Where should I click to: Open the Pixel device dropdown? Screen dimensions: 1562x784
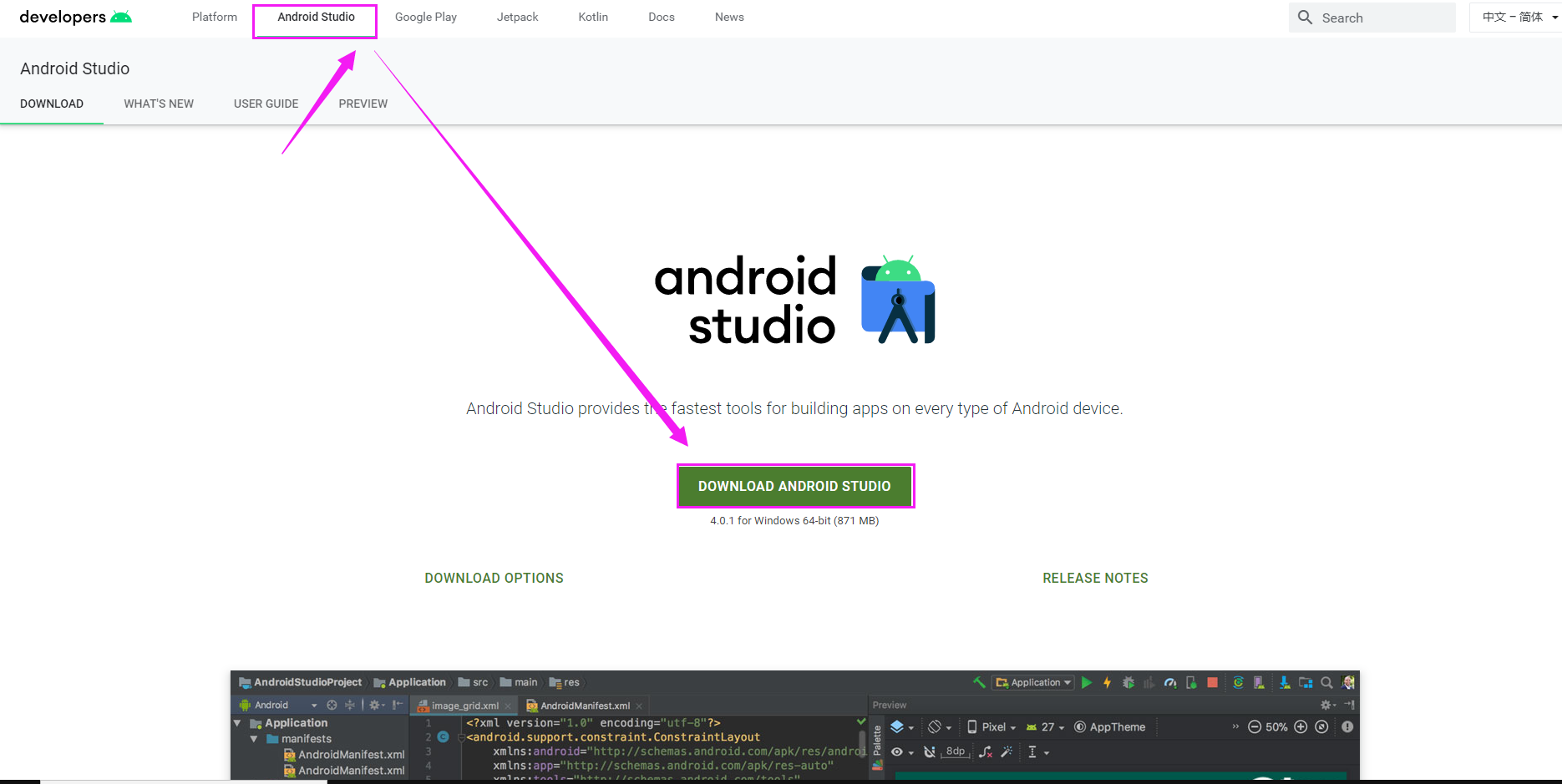(991, 726)
